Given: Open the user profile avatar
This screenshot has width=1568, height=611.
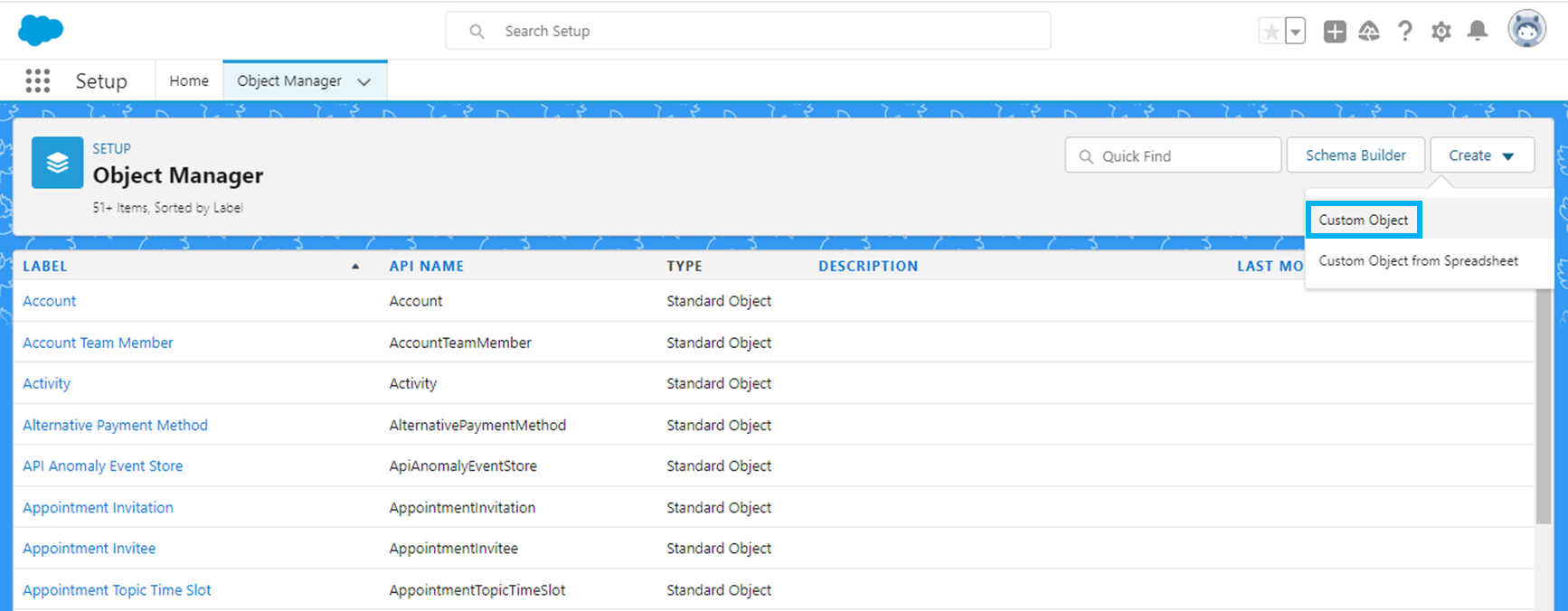Looking at the screenshot, I should (x=1526, y=30).
